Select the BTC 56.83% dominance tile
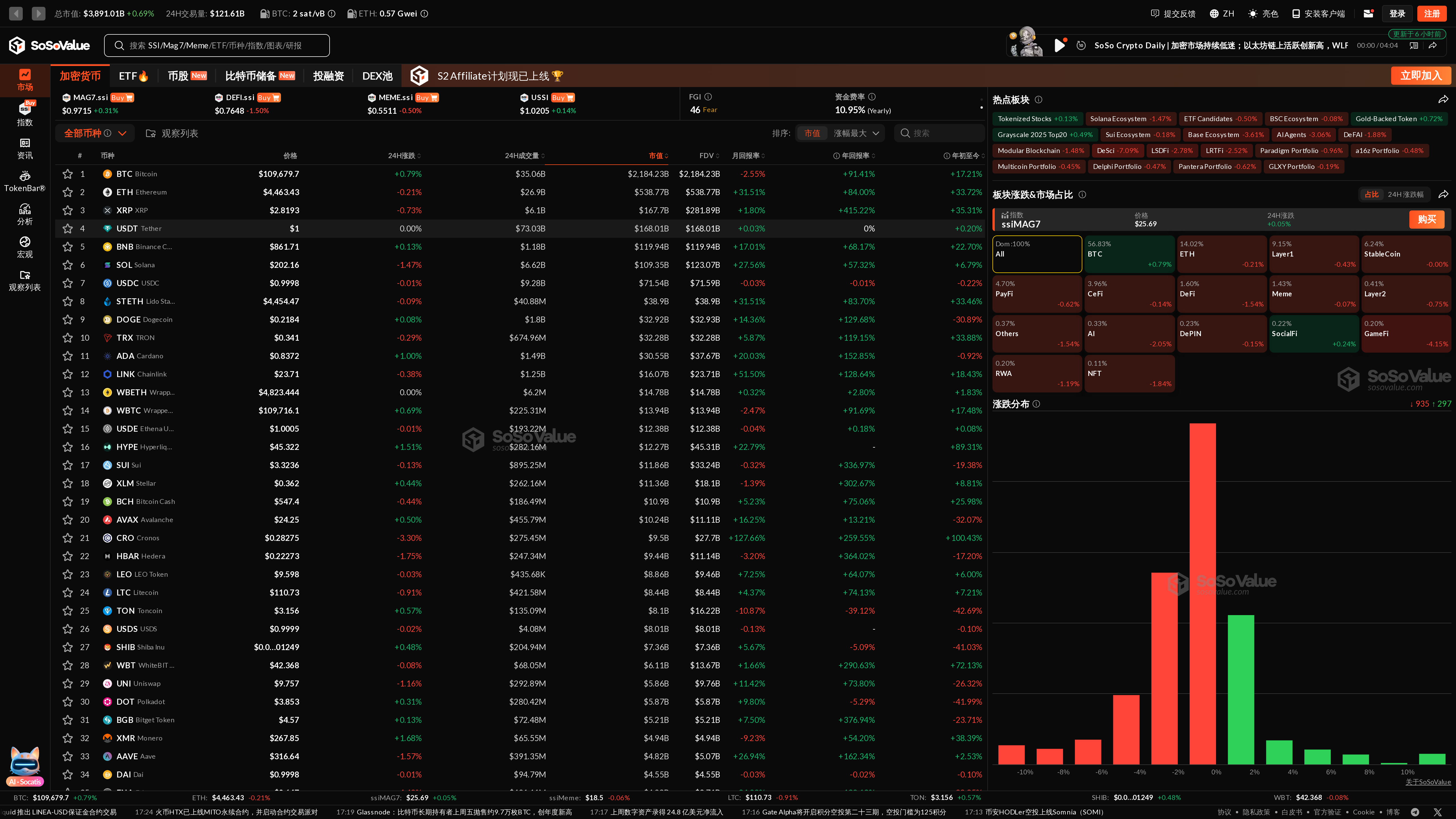 point(1129,254)
